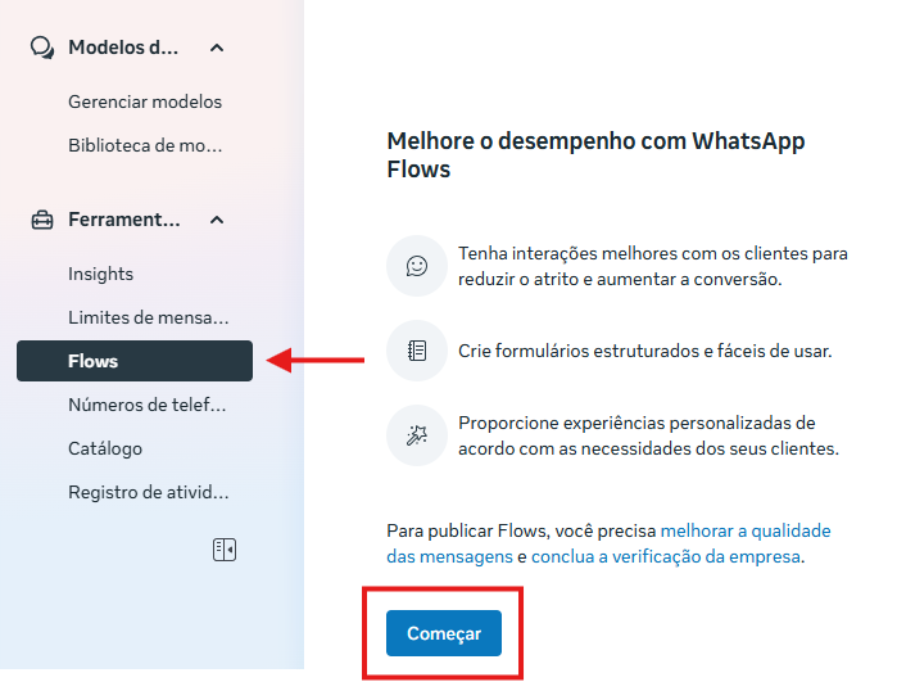Click the magic wand sparkle icon

(417, 436)
